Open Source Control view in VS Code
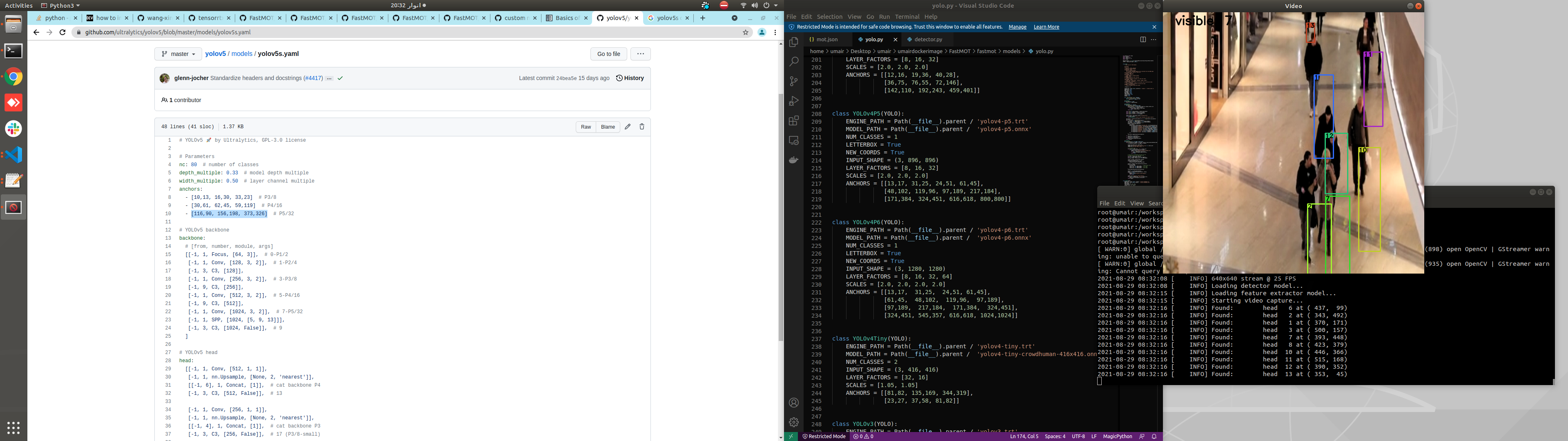Viewport: 1568px width, 441px height. (x=794, y=81)
